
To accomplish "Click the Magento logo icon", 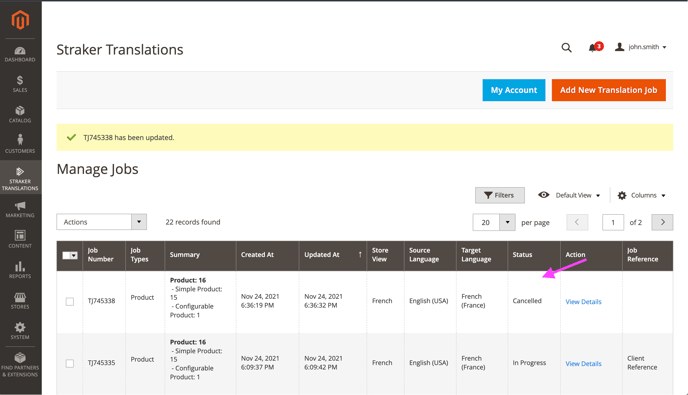I will point(20,20).
